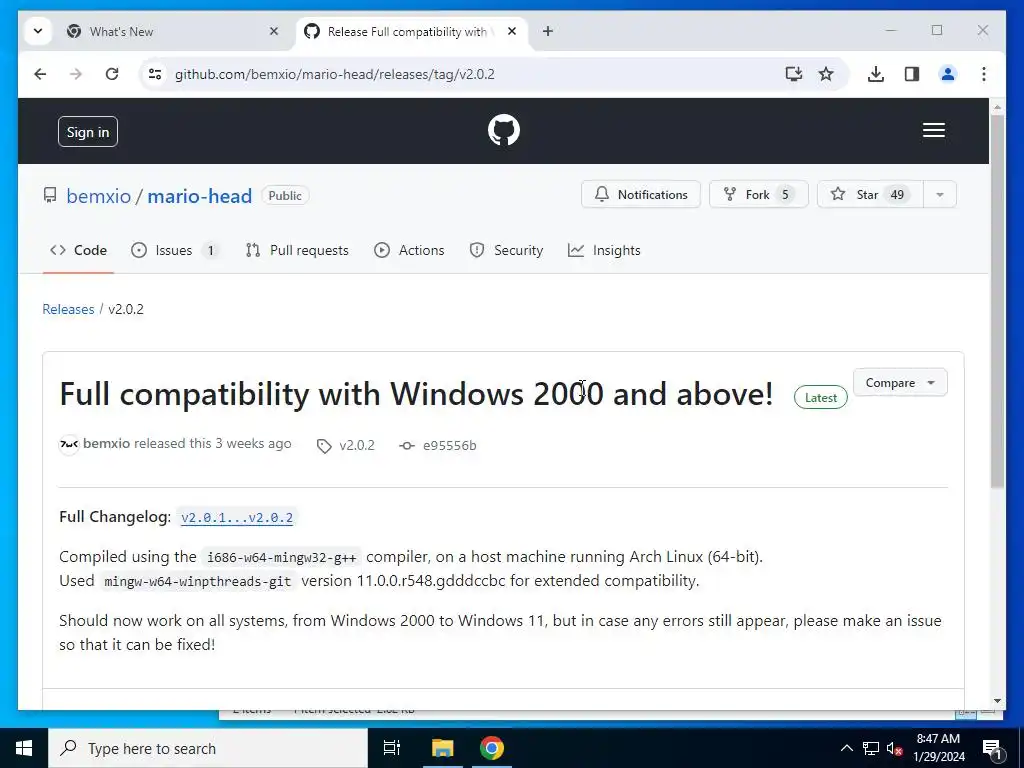Image resolution: width=1024 pixels, height=768 pixels.
Task: Reload the GitHub release page
Action: click(112, 74)
